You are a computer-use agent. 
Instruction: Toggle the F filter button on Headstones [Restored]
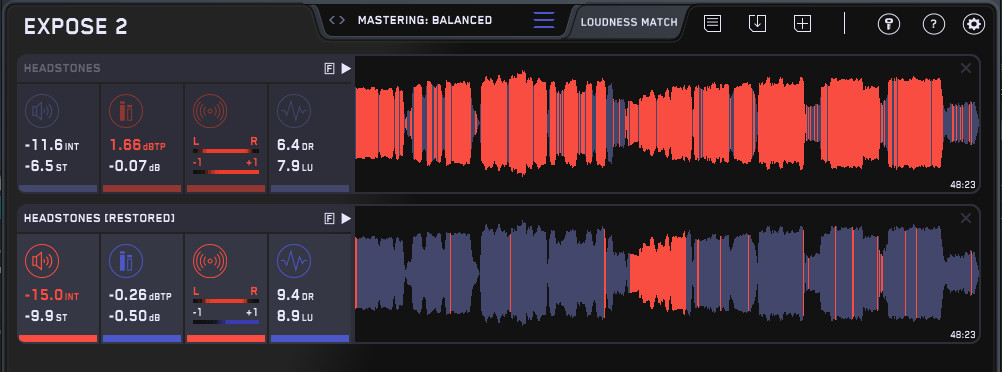[x=330, y=219]
